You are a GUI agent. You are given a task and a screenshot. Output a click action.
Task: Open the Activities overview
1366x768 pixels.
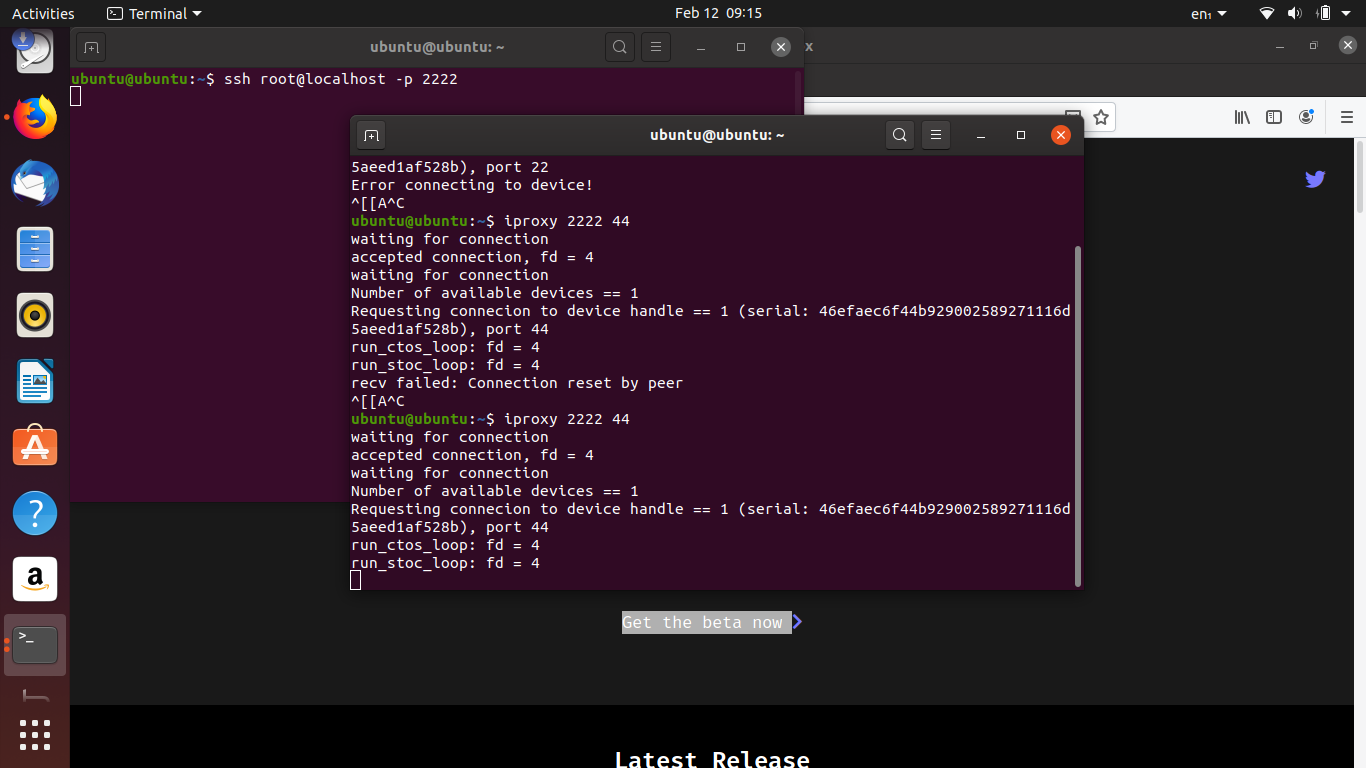[43, 13]
